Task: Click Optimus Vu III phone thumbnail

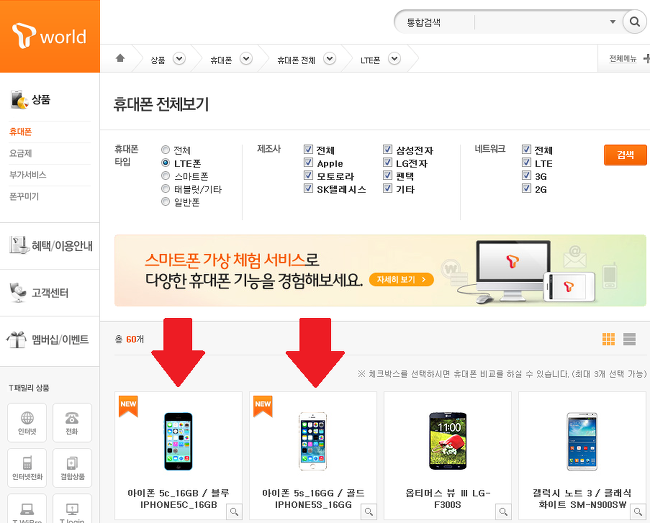Action: point(448,441)
